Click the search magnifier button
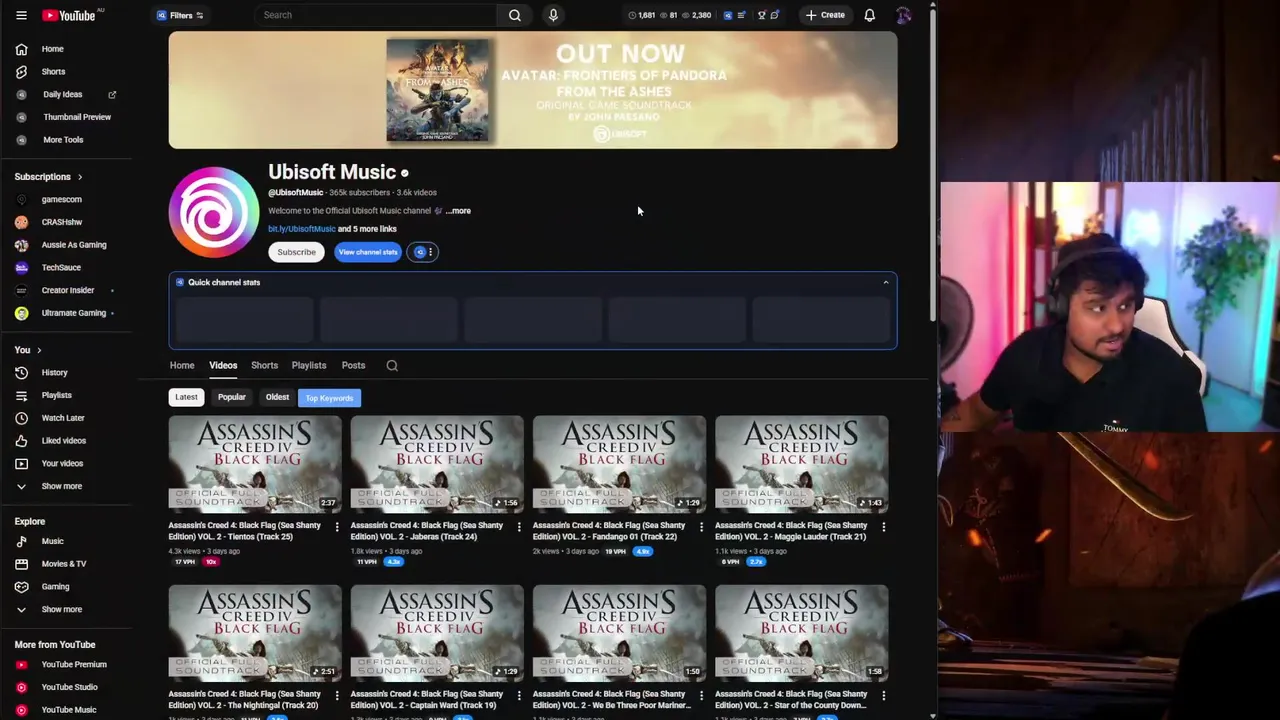Screen dimensions: 1280x720 click(514, 15)
